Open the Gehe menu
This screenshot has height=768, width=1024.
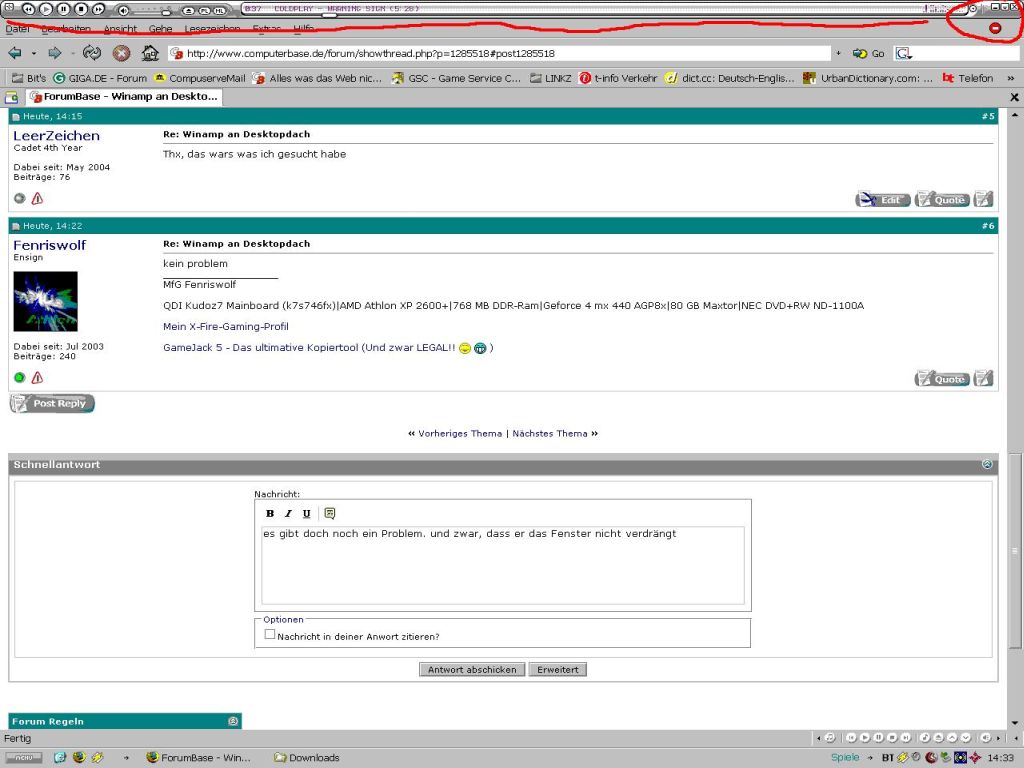[160, 28]
